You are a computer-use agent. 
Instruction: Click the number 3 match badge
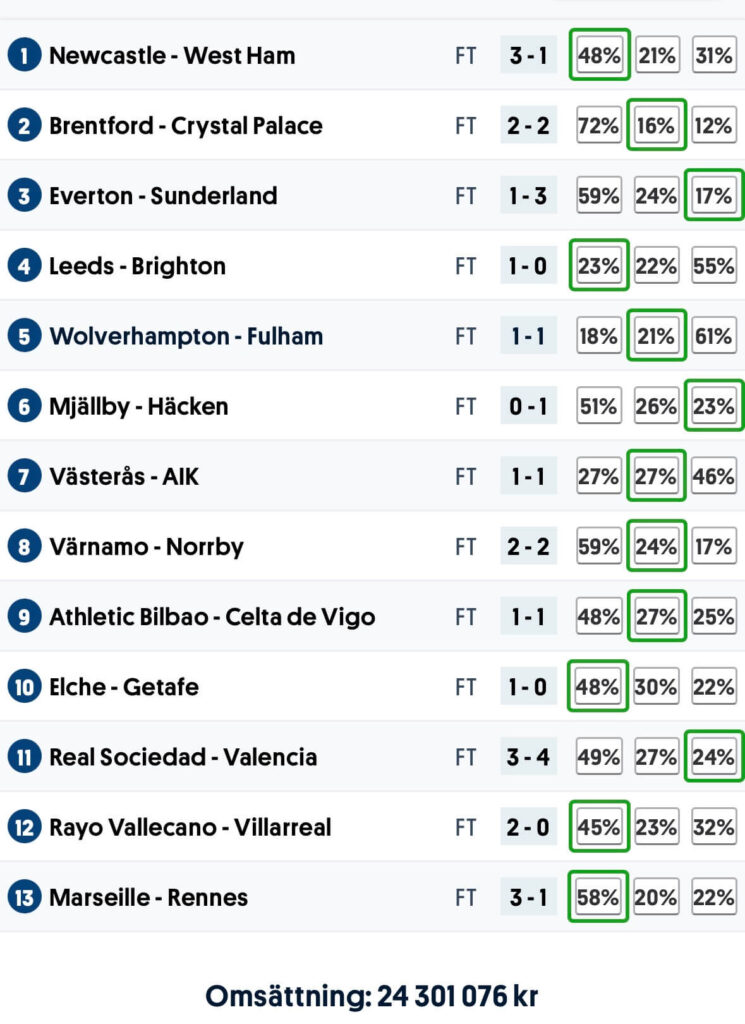24,196
